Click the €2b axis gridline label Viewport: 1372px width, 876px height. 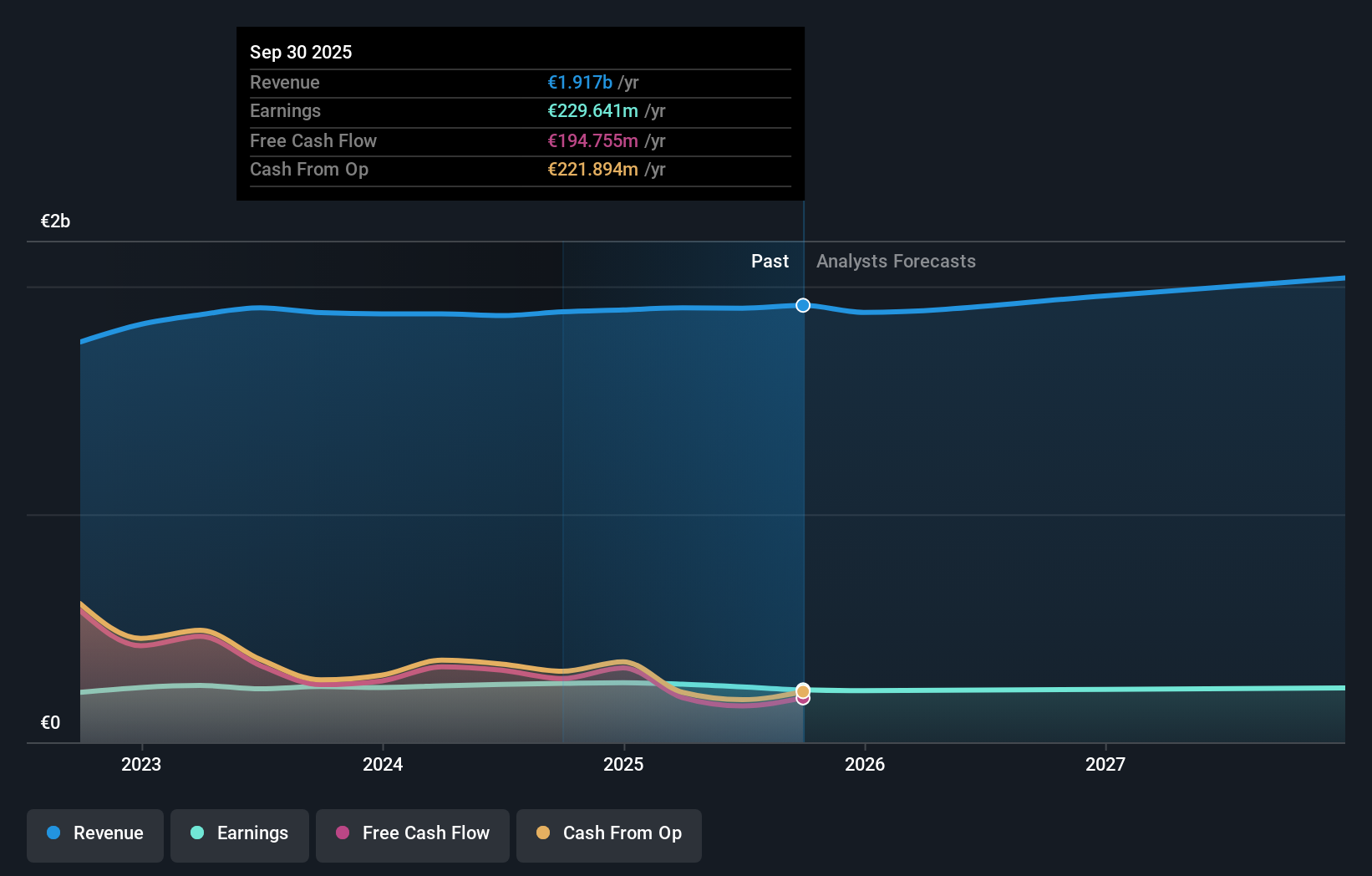coord(54,221)
